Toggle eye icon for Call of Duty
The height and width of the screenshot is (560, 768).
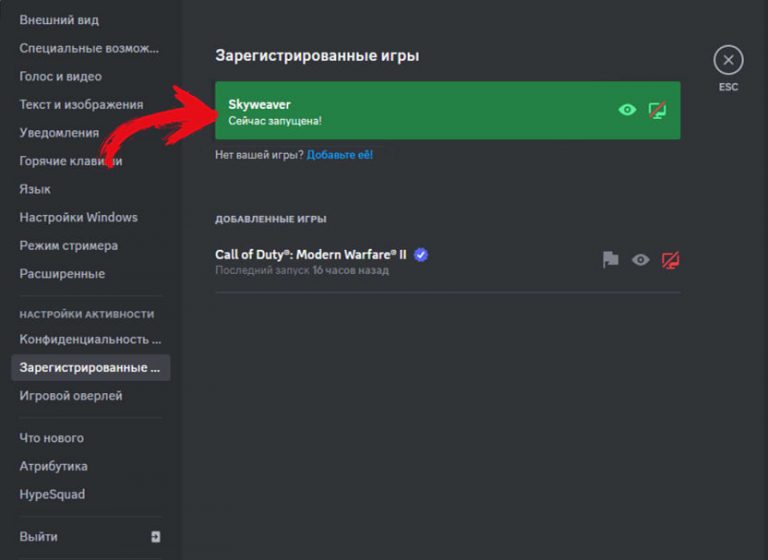point(640,260)
